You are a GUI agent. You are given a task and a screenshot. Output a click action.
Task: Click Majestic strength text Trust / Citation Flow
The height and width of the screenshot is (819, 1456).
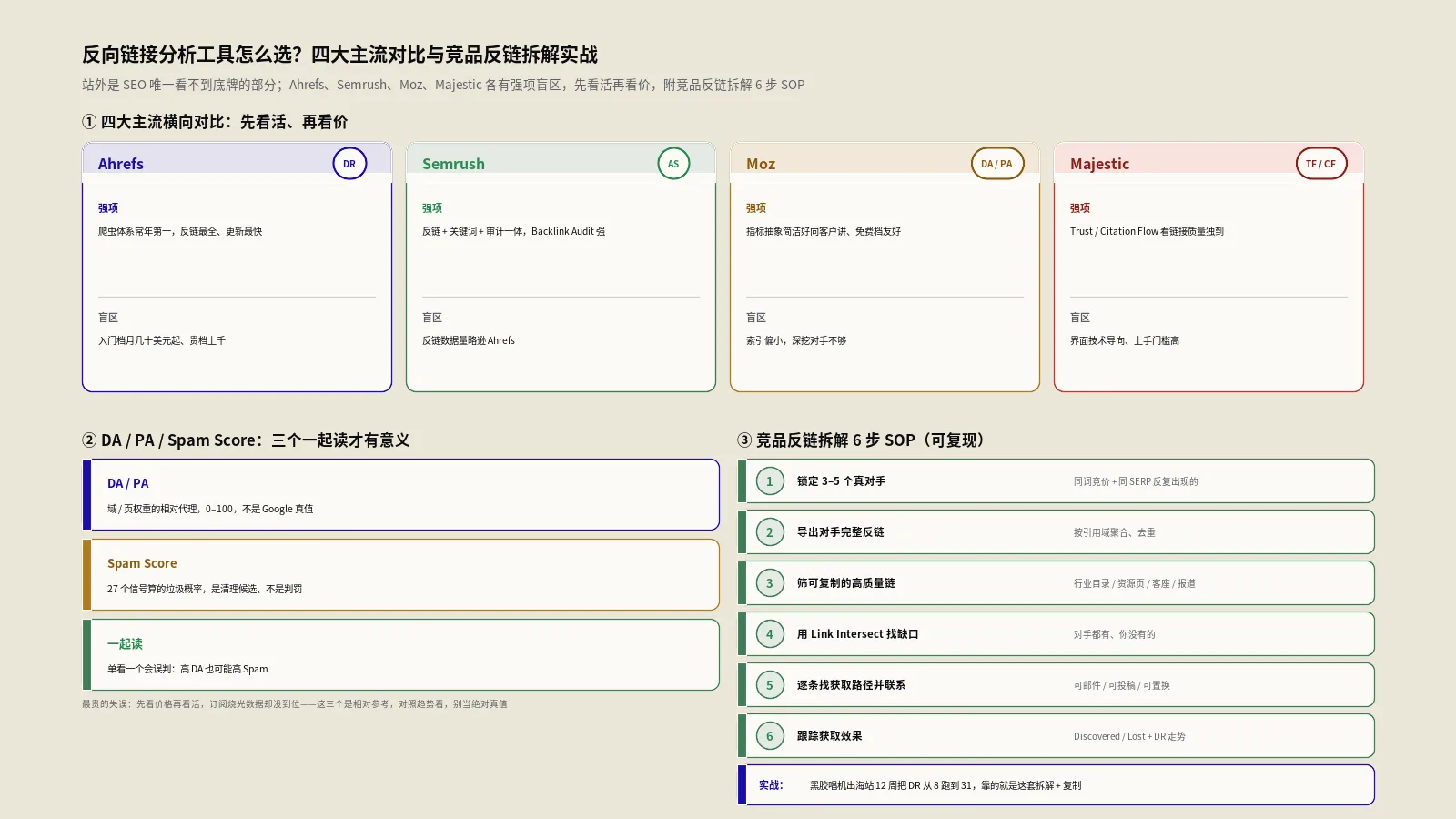pyautogui.click(x=1147, y=231)
